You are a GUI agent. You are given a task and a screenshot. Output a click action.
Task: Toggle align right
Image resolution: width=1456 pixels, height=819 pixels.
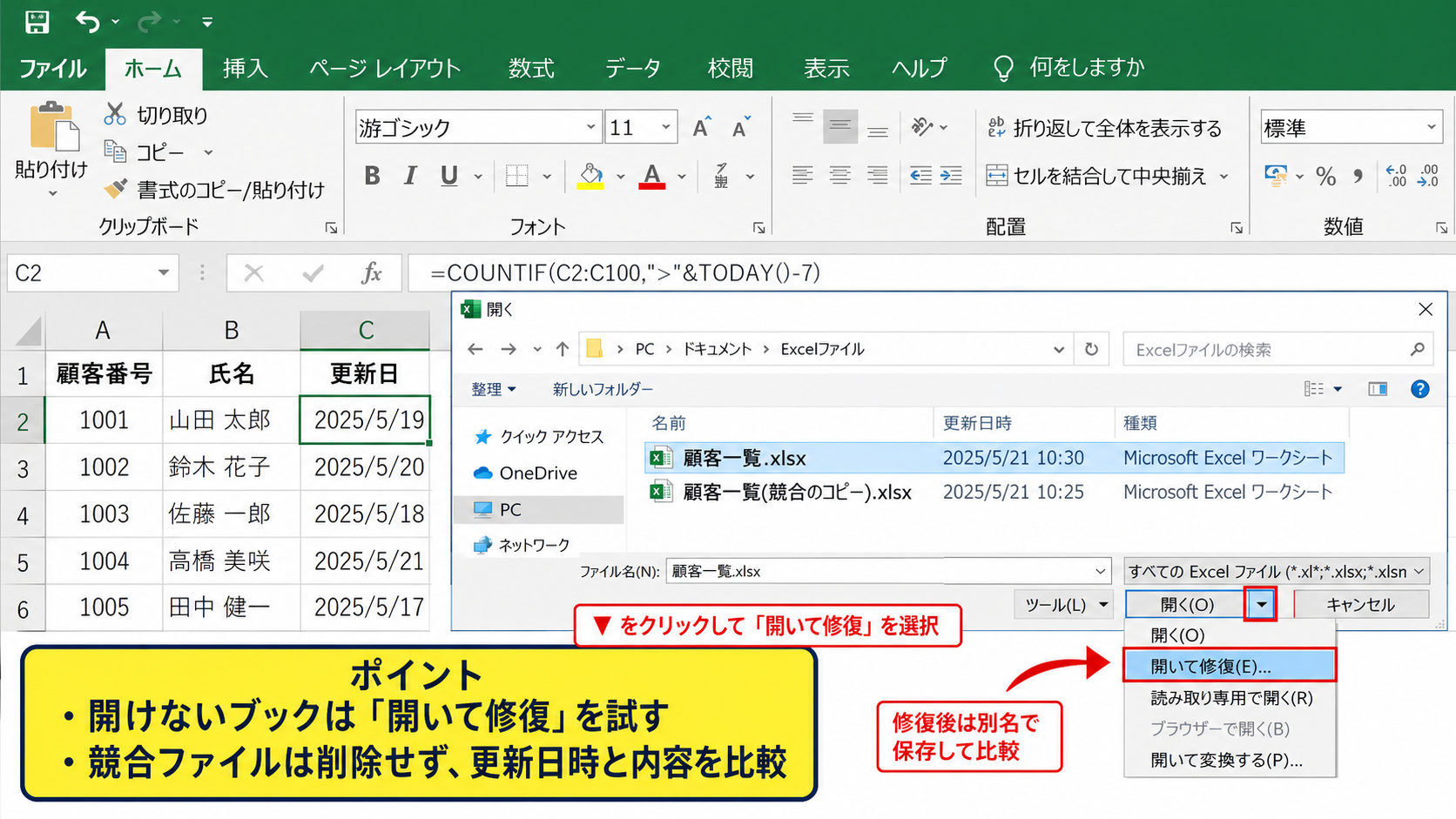pos(878,176)
